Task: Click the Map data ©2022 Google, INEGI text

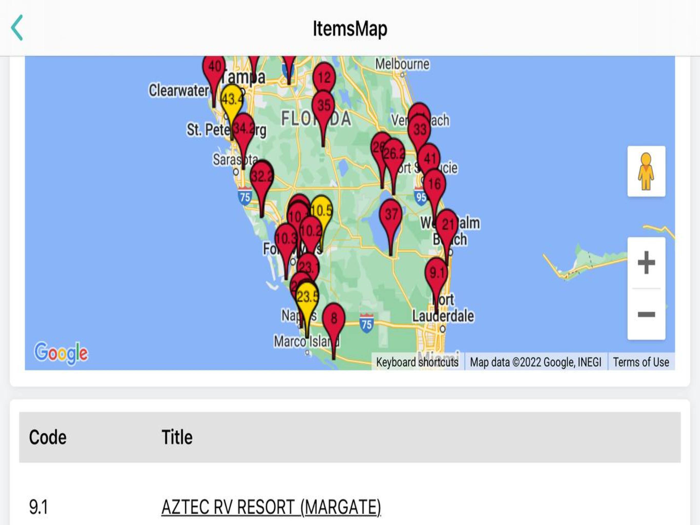Action: (x=535, y=362)
